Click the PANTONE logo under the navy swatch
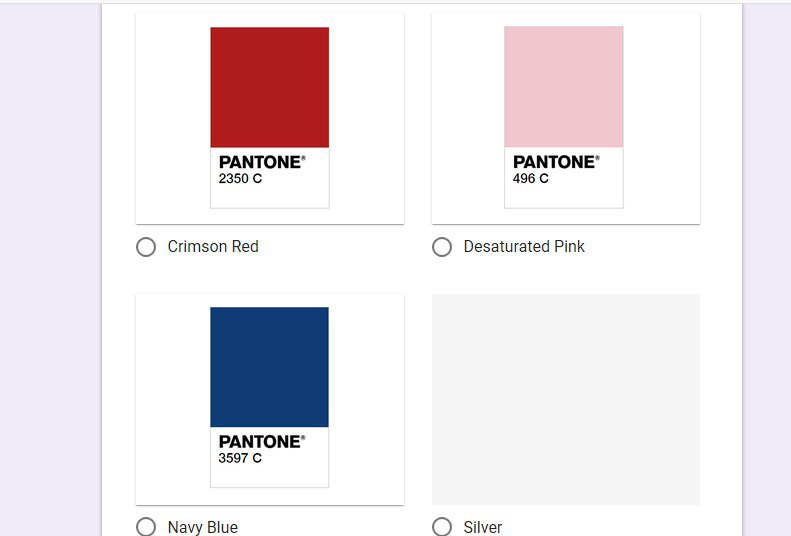The width and height of the screenshot is (791, 536). click(262, 442)
